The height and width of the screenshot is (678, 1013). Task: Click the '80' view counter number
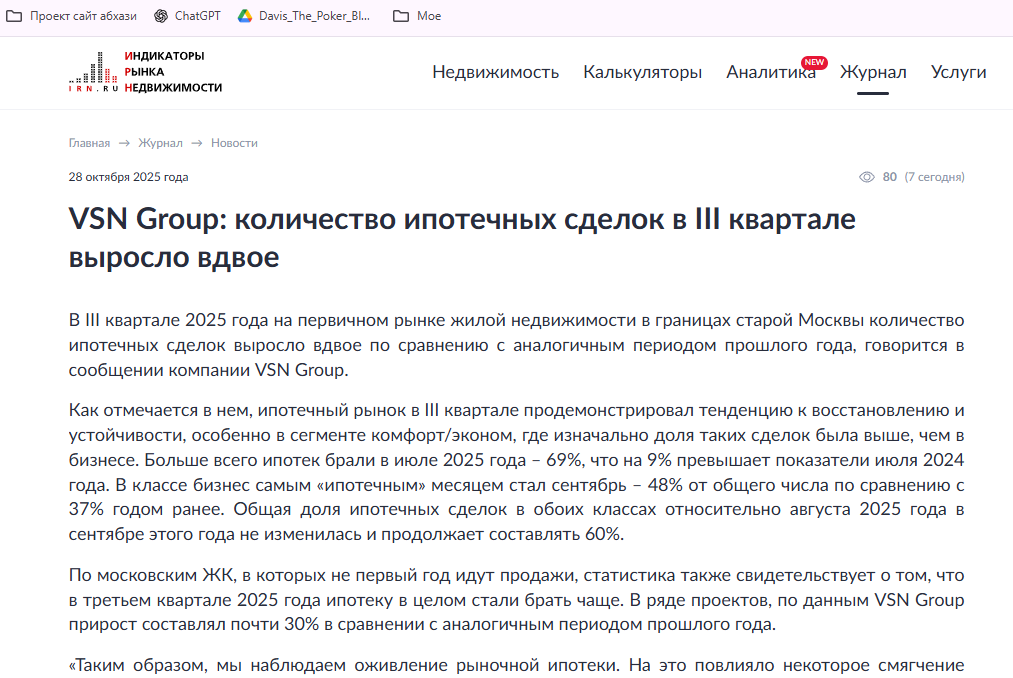[888, 176]
